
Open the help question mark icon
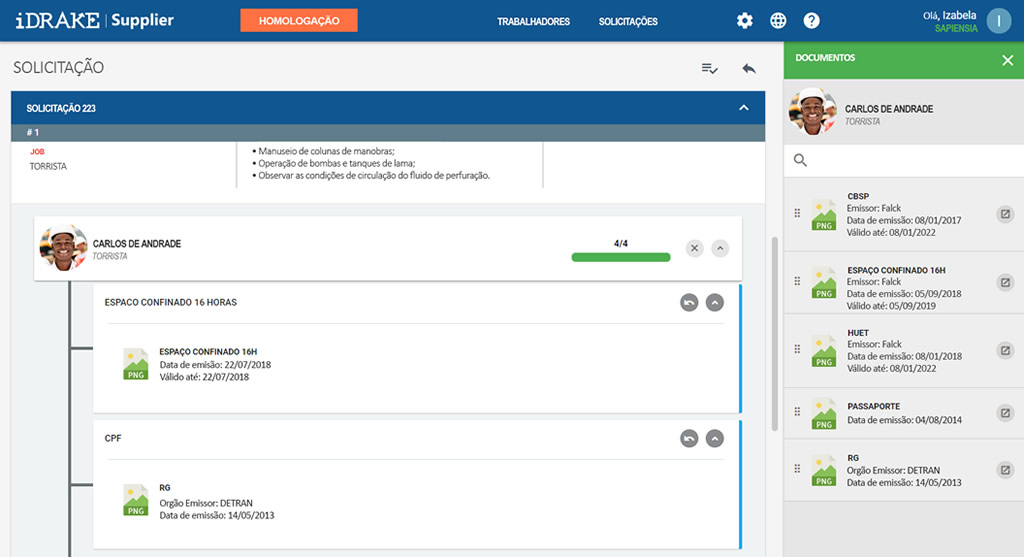pyautogui.click(x=811, y=21)
